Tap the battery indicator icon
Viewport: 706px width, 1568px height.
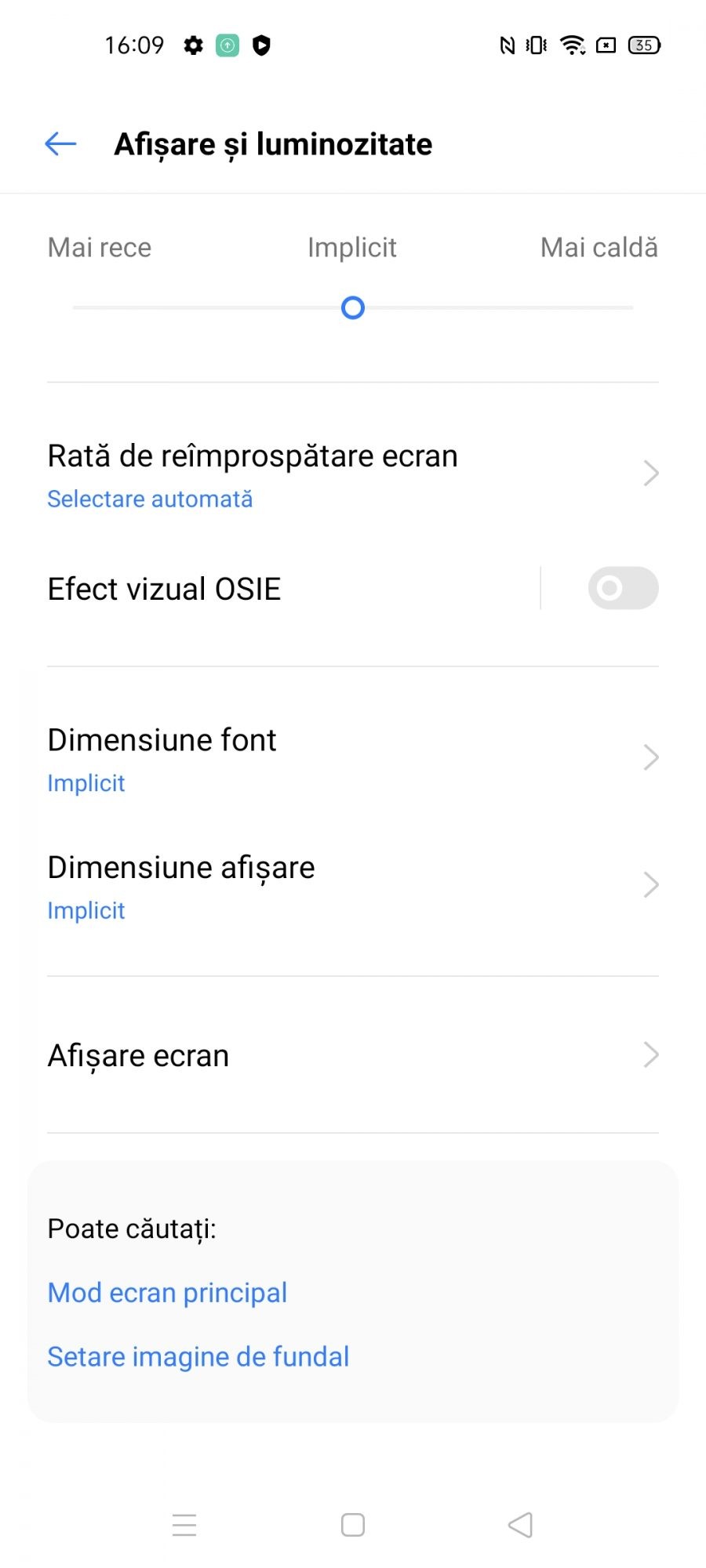(x=644, y=45)
